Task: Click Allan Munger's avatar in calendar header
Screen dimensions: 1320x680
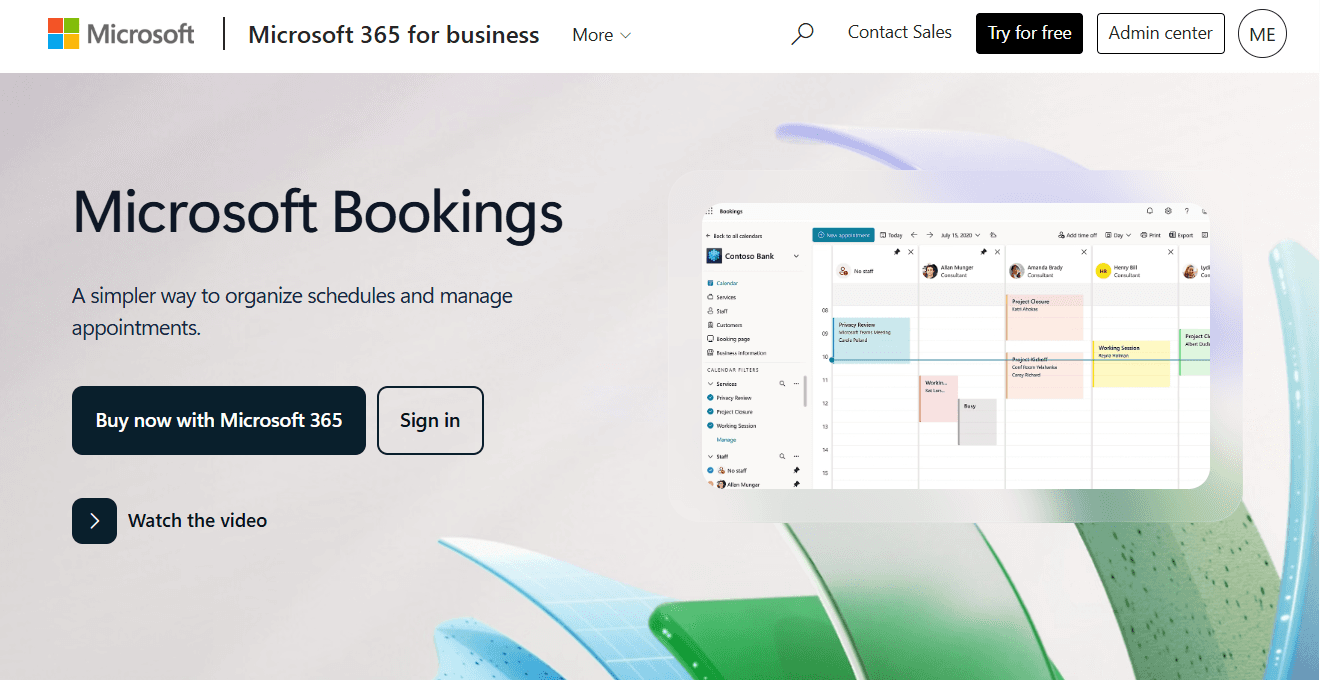Action: [x=930, y=271]
